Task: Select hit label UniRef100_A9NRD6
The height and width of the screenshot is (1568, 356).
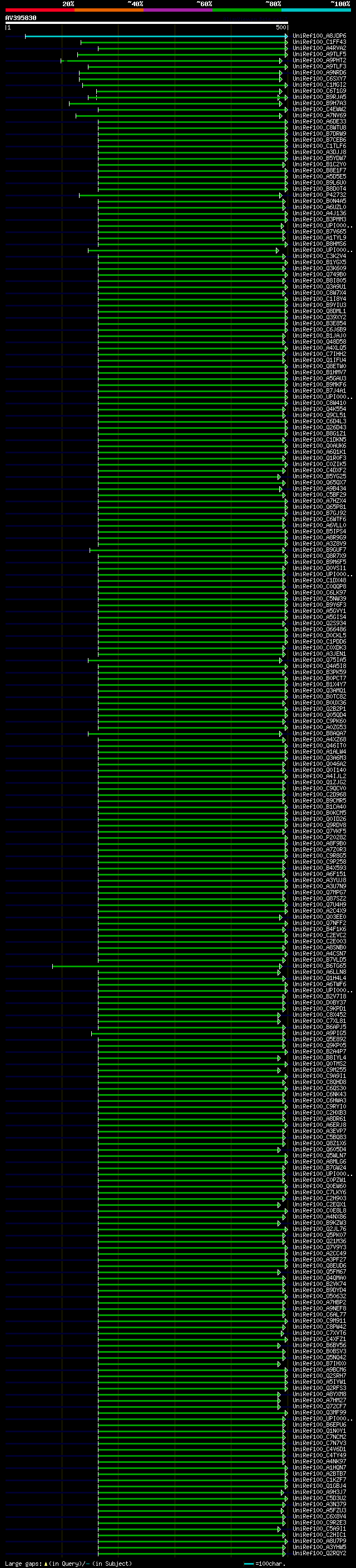Action: point(319,72)
